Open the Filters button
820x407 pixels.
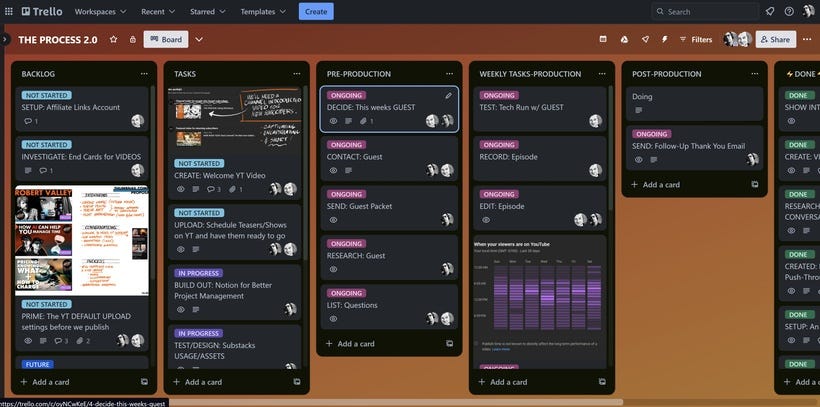696,39
